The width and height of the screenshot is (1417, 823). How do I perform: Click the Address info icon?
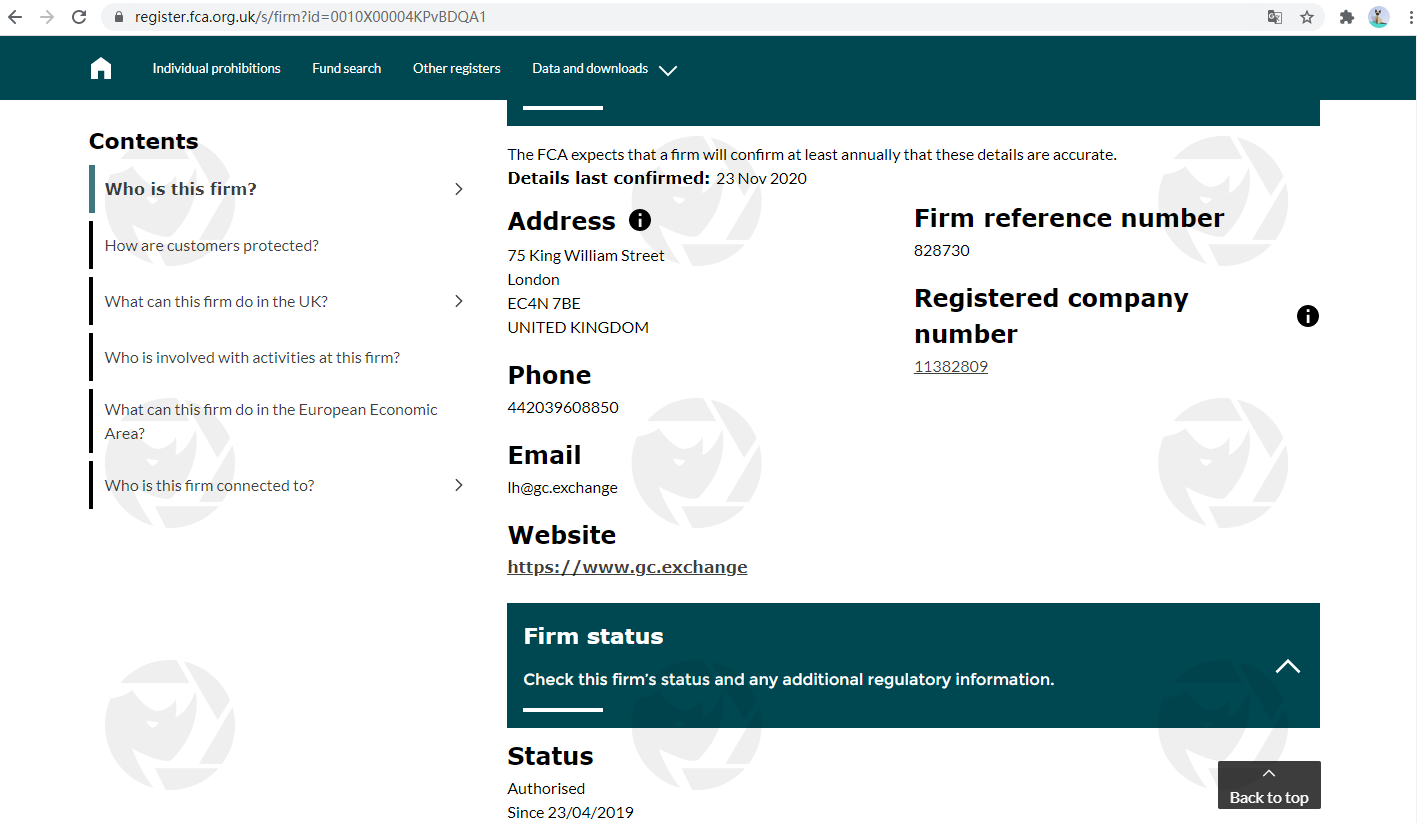point(640,220)
